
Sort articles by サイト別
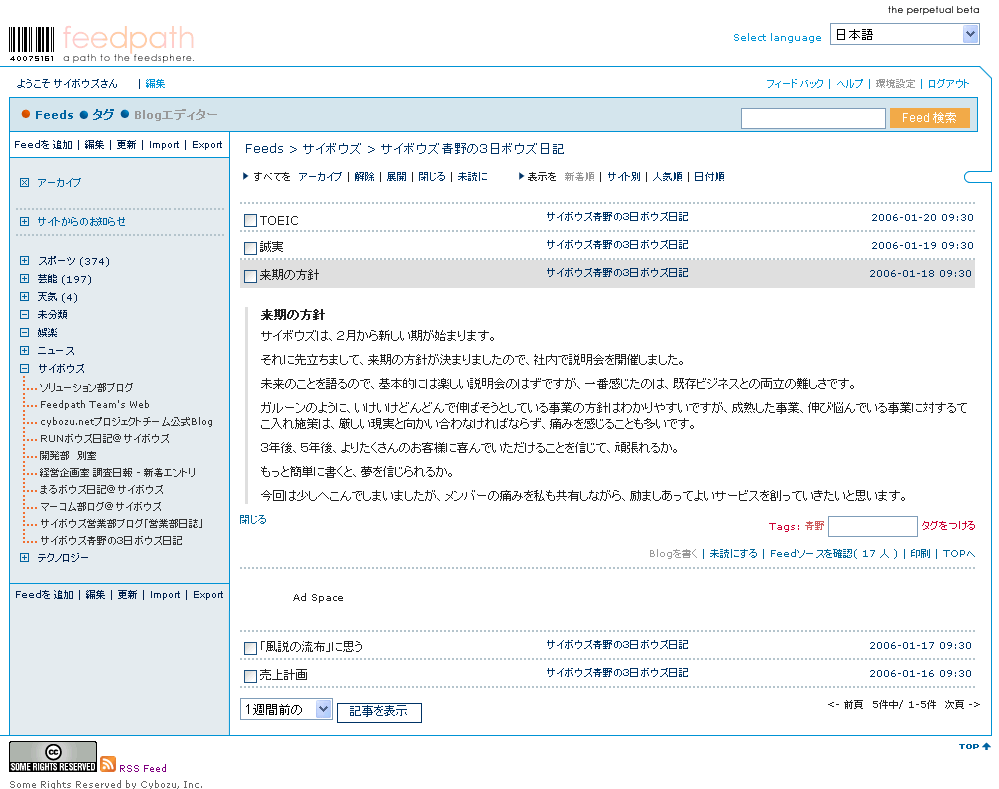tap(624, 177)
